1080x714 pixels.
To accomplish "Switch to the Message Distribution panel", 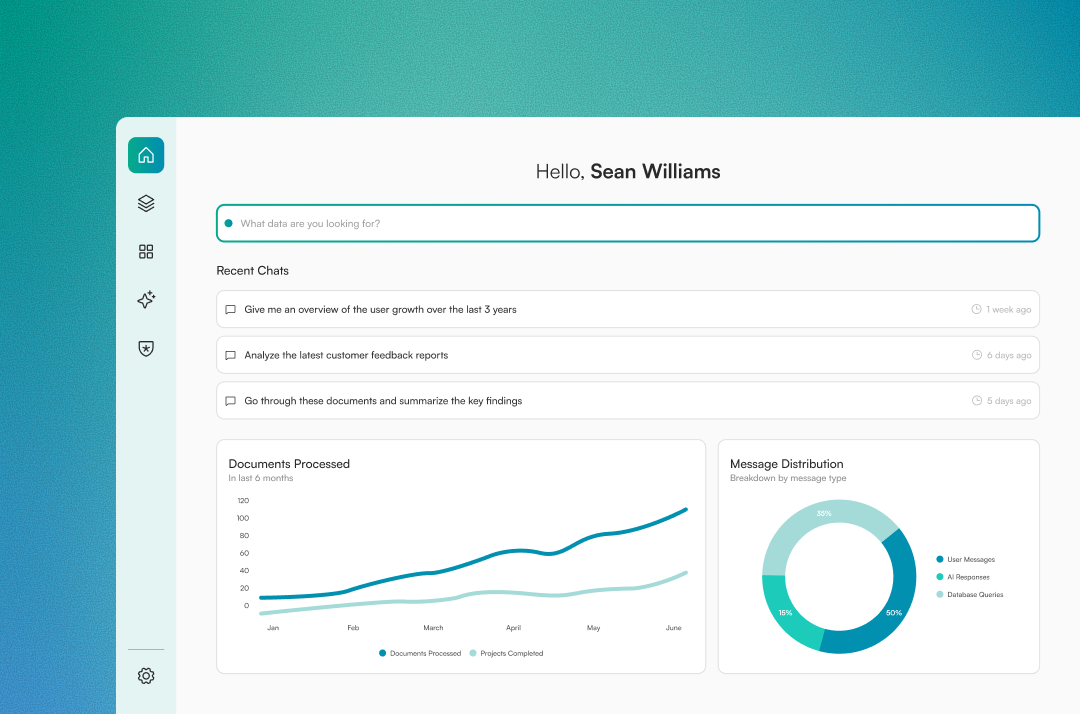I will tap(786, 463).
